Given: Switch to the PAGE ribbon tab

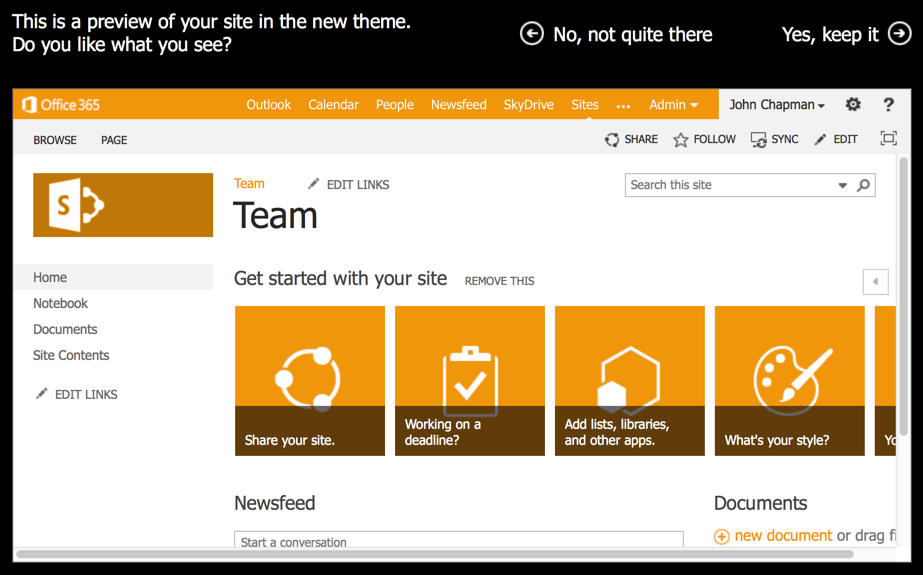Looking at the screenshot, I should [x=114, y=140].
